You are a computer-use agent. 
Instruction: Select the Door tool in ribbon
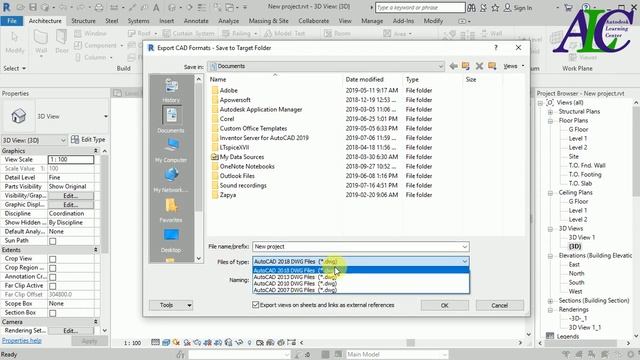(62, 42)
